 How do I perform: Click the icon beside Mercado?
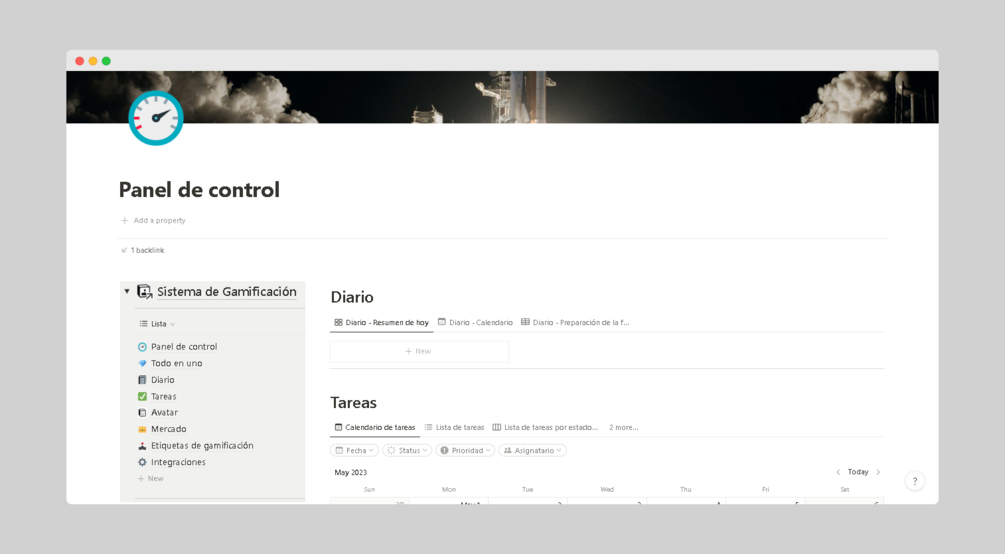142,430
